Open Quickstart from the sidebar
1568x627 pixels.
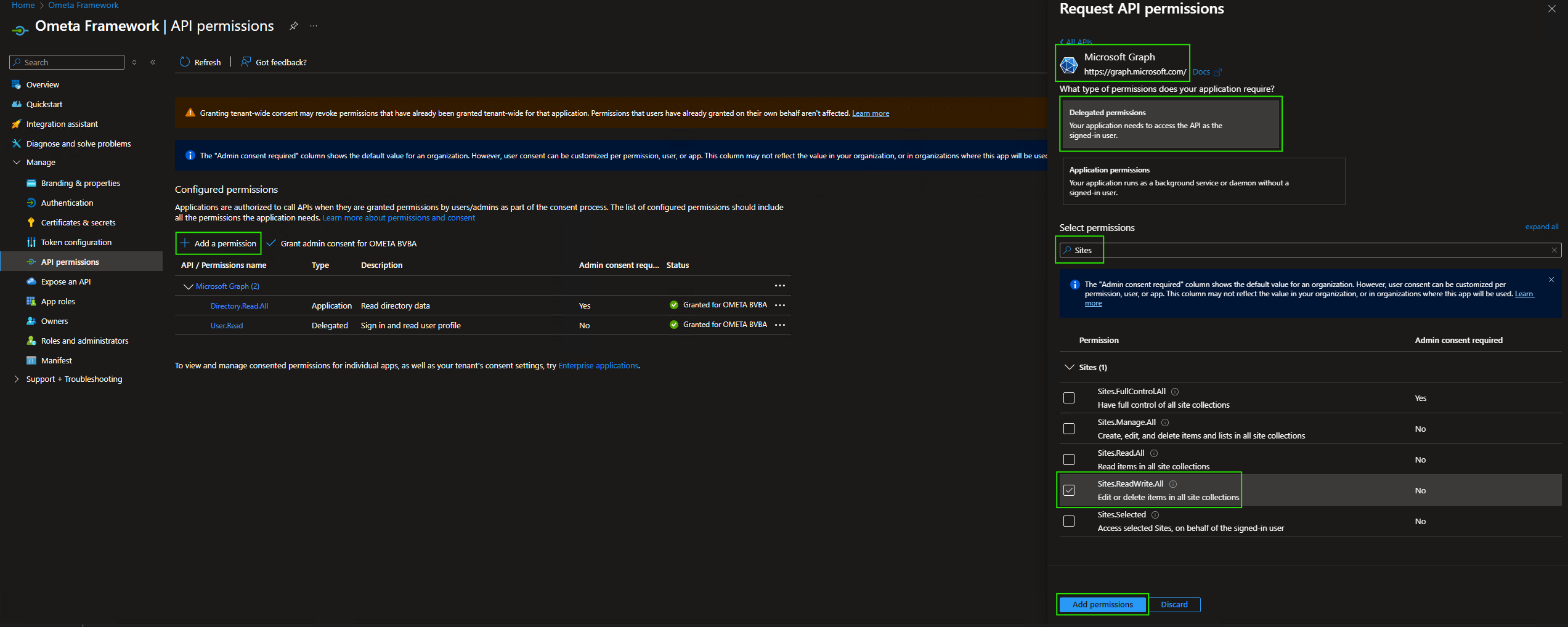pyautogui.click(x=44, y=104)
